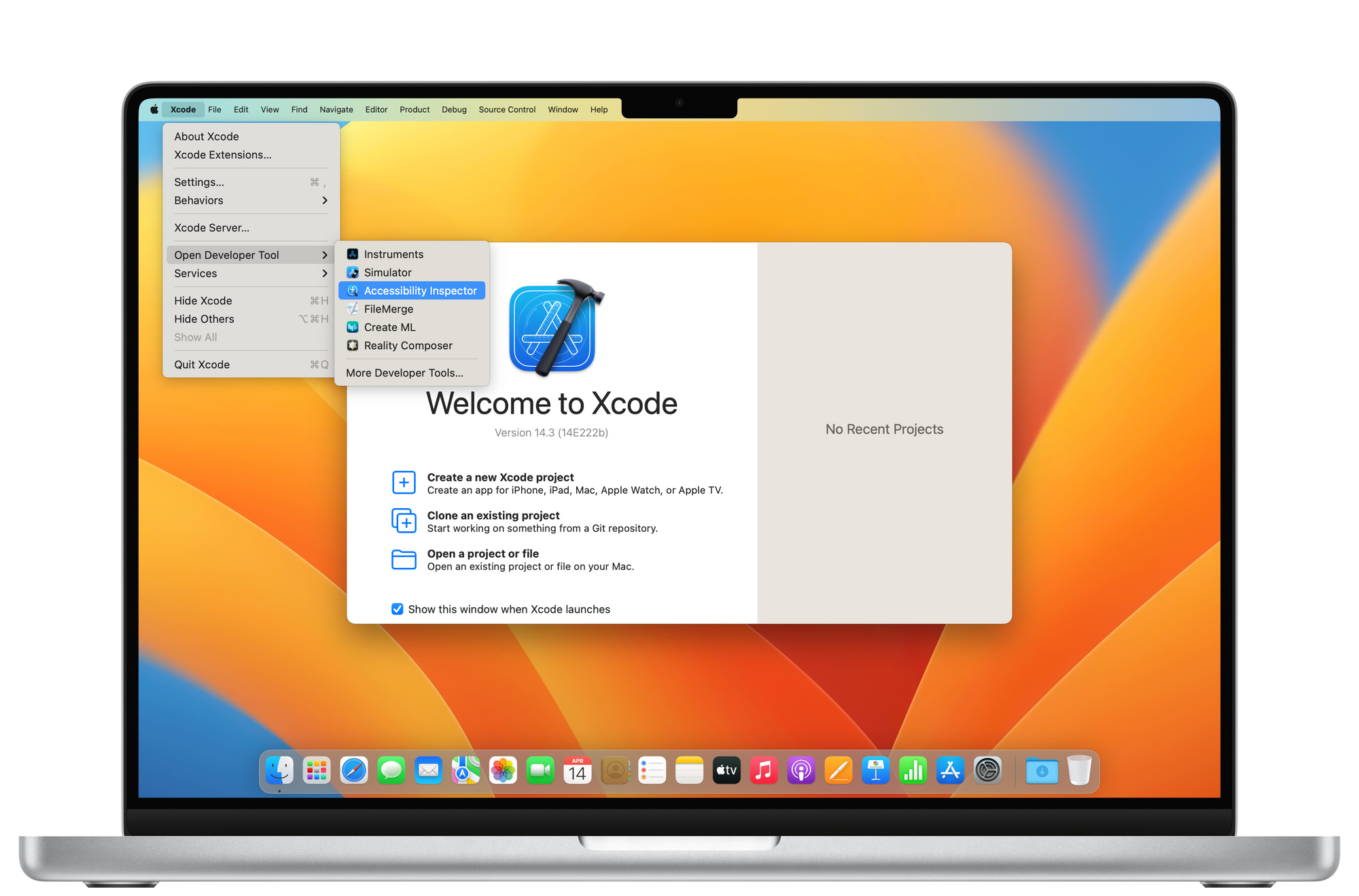Open Settings… from the Xcode menu
The height and width of the screenshot is (896, 1359).
pyautogui.click(x=199, y=182)
